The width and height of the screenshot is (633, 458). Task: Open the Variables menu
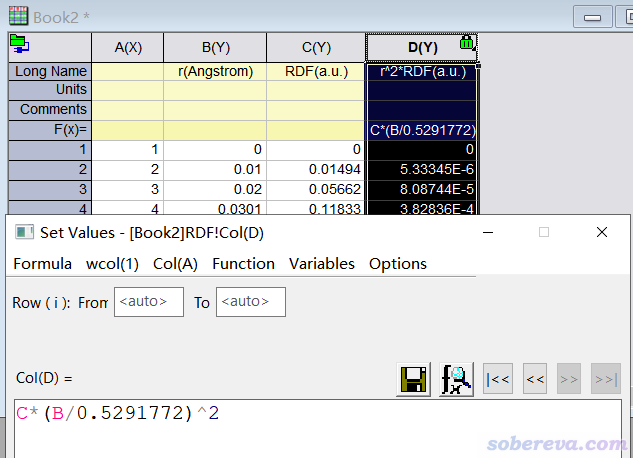click(322, 264)
